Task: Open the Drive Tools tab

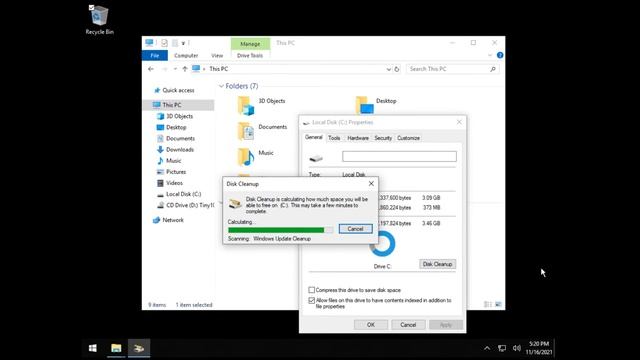Action: [250, 55]
